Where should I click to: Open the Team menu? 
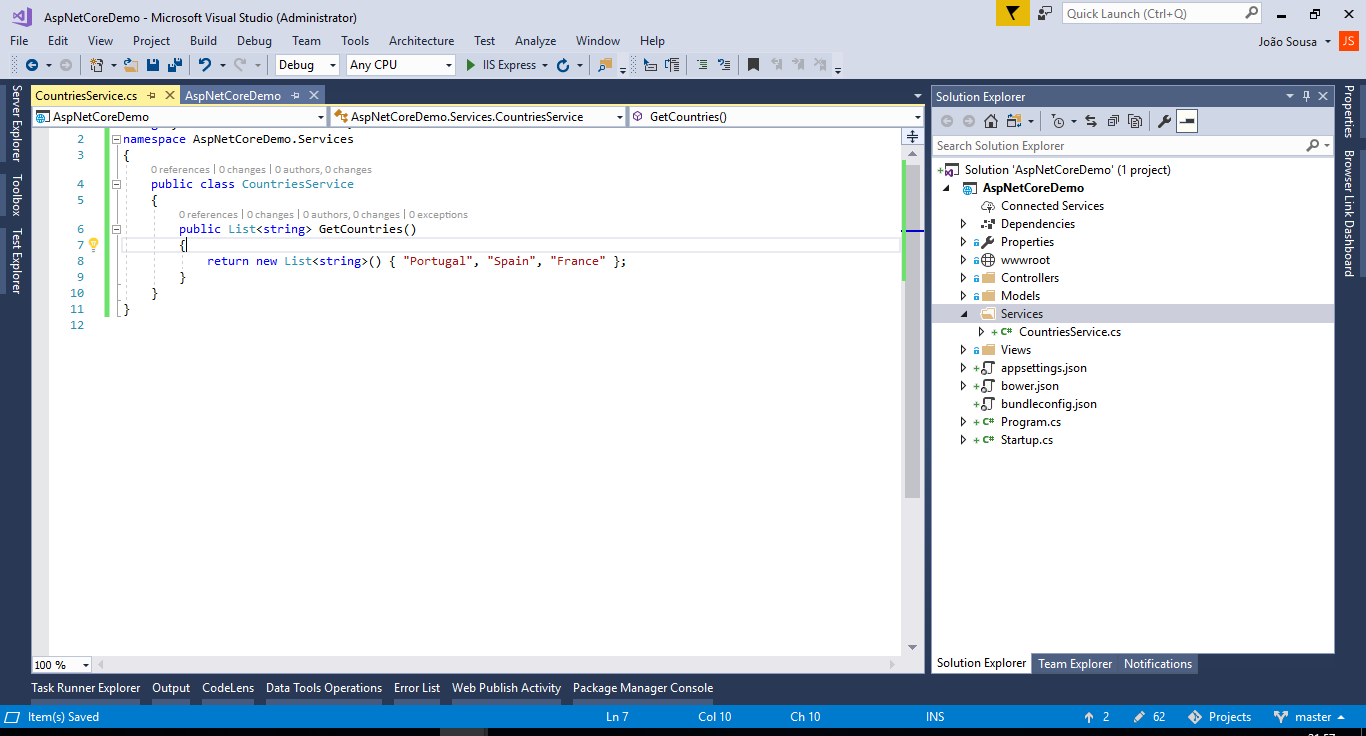306,41
